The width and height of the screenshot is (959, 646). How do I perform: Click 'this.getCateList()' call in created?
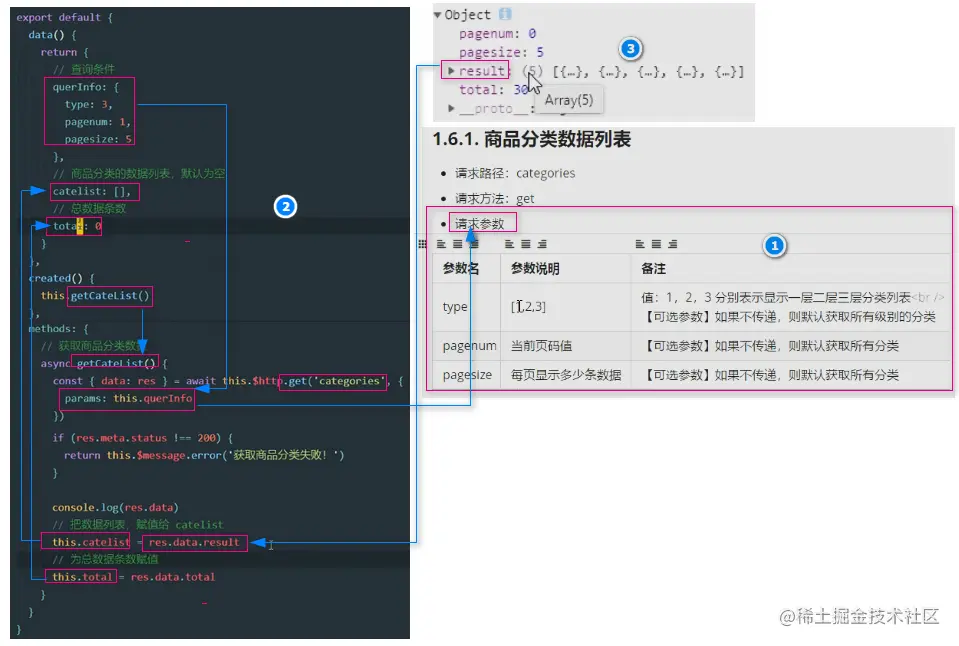point(95,296)
